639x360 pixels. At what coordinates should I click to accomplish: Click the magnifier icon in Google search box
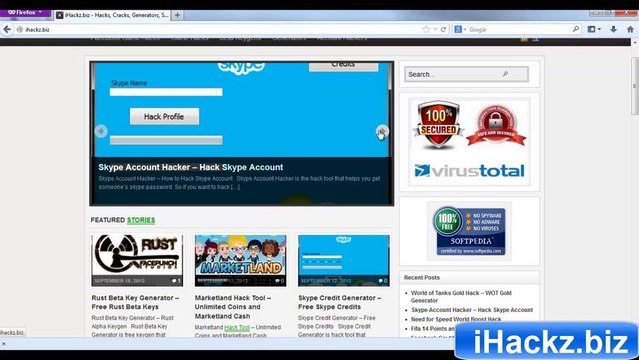tap(575, 29)
